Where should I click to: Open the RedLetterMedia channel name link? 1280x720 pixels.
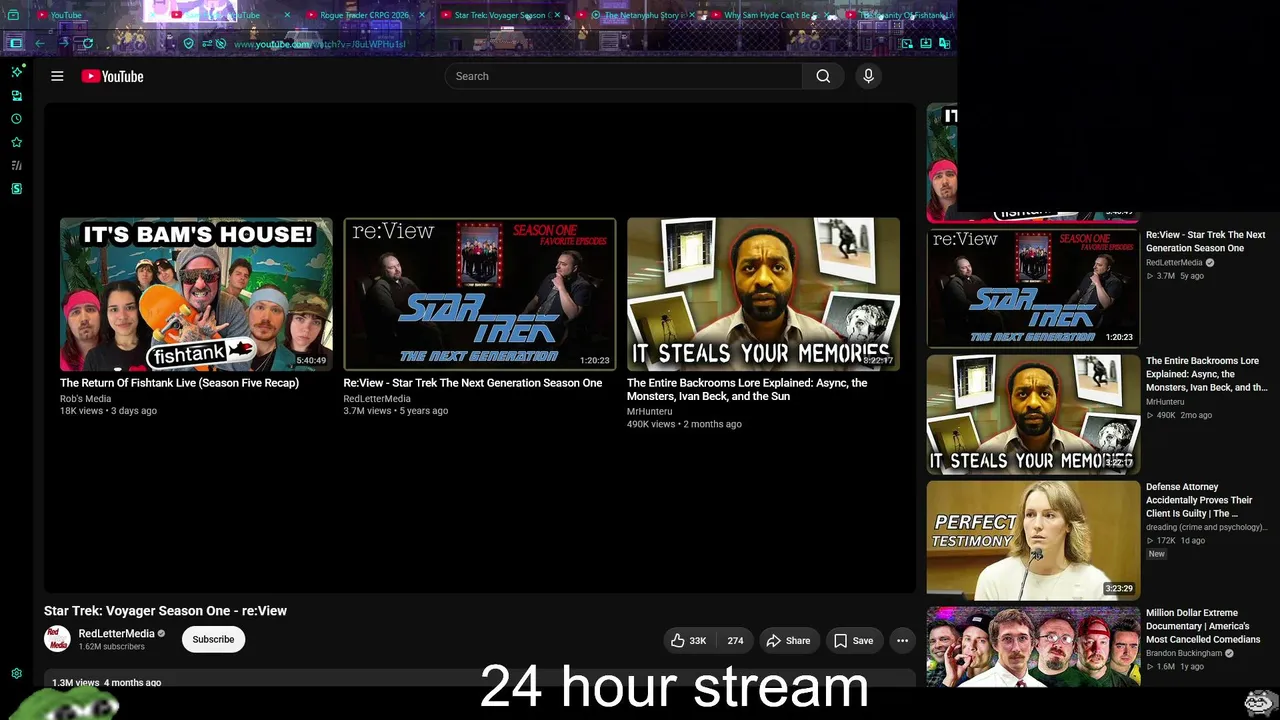(x=117, y=634)
